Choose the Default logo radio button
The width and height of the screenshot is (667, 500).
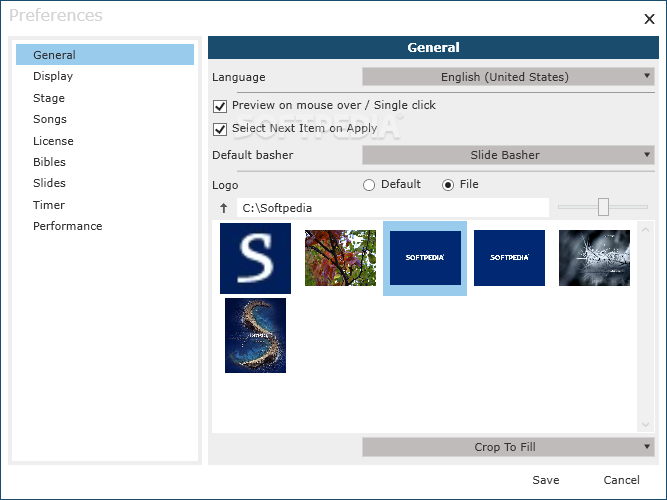click(x=369, y=185)
